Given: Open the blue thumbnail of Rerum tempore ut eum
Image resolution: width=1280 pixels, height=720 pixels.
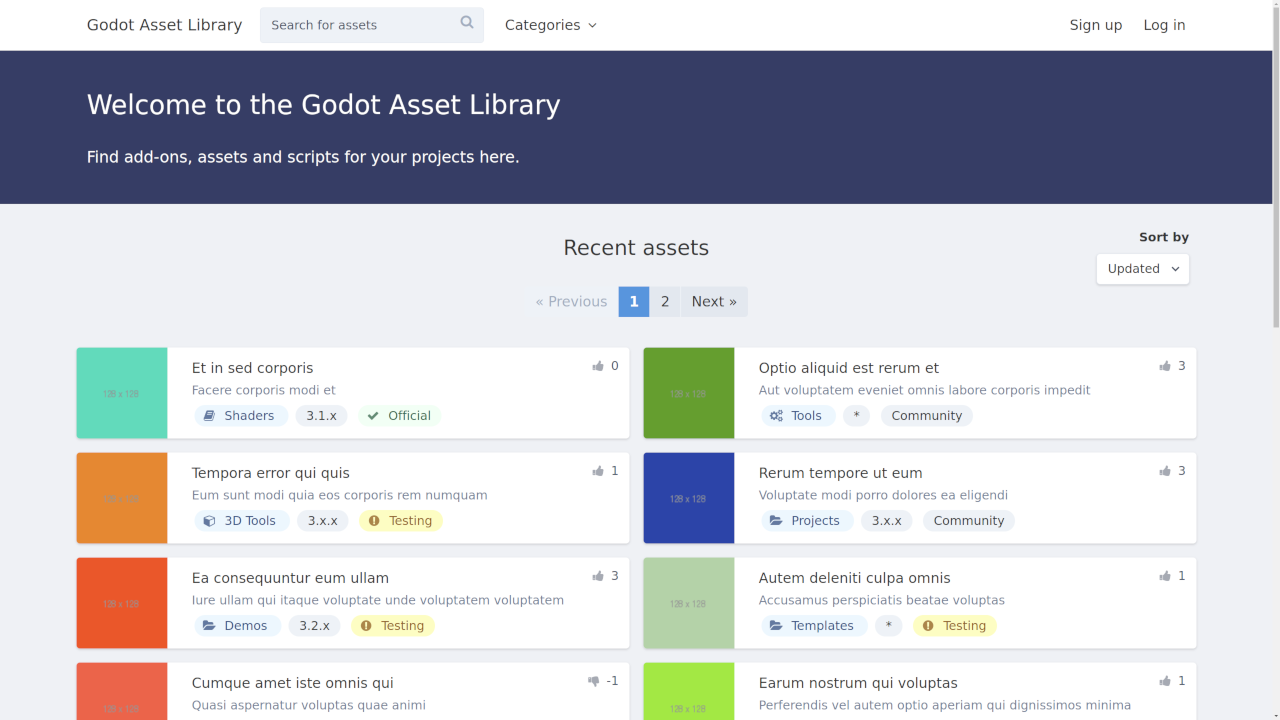Looking at the screenshot, I should click(689, 498).
